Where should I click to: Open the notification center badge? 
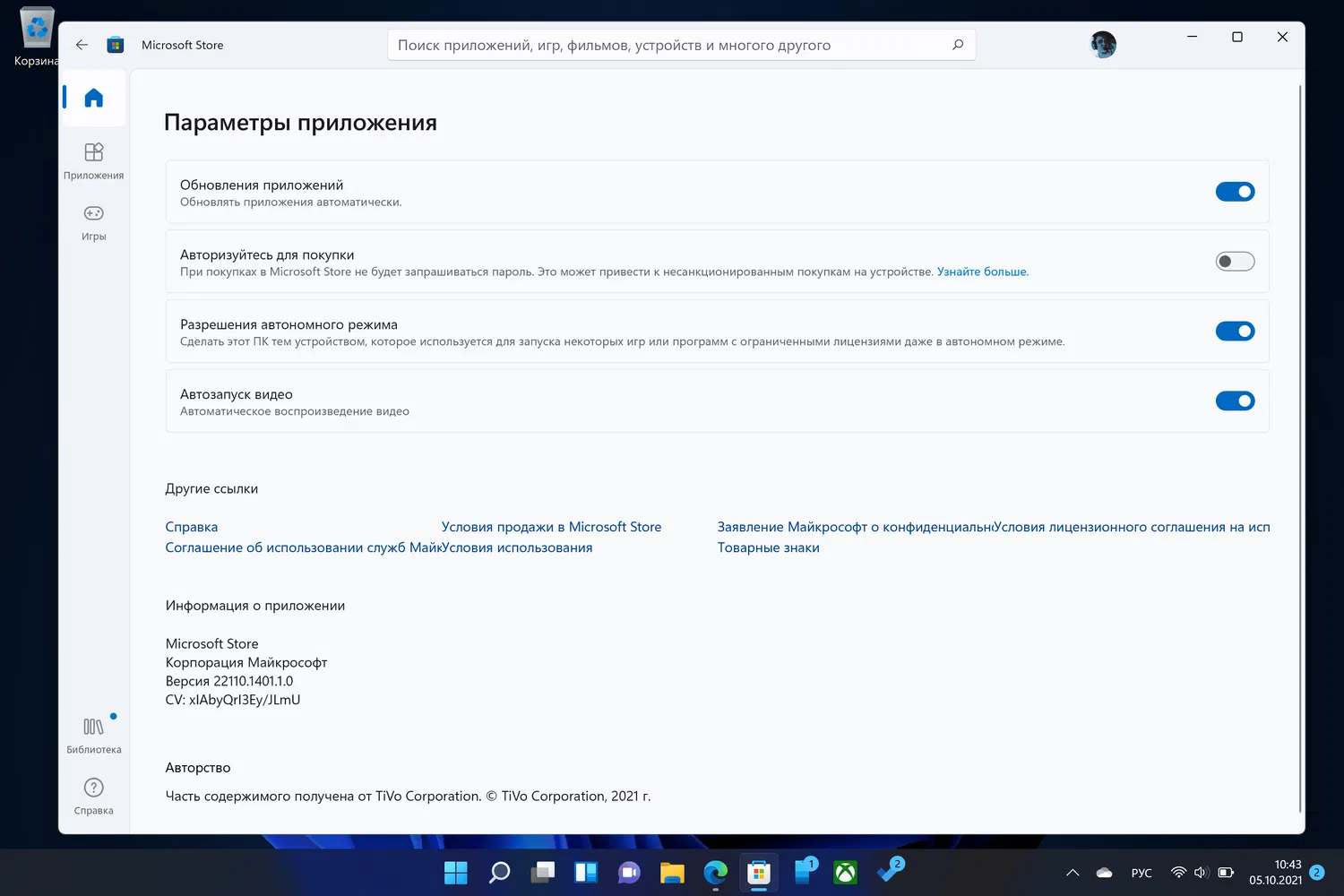(x=1317, y=873)
